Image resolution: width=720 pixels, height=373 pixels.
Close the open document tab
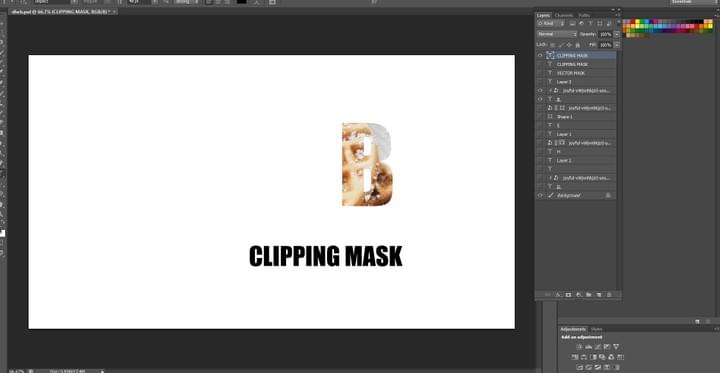click(x=114, y=11)
